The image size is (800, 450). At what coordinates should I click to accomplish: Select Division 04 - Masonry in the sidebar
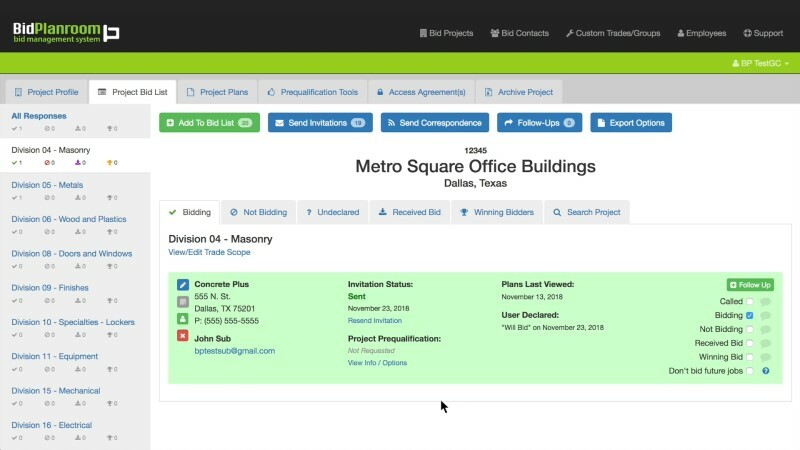point(51,150)
